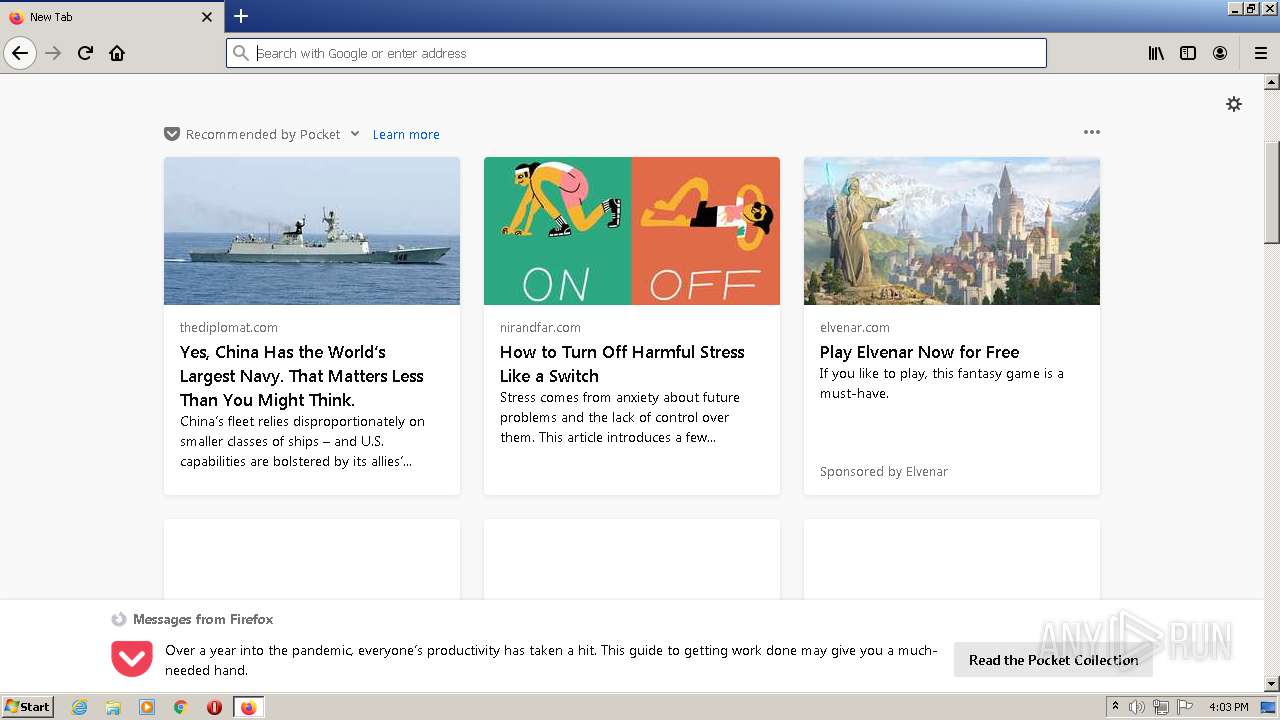1280x720 pixels.
Task: Click the scrollbar down arrow
Action: click(1272, 684)
